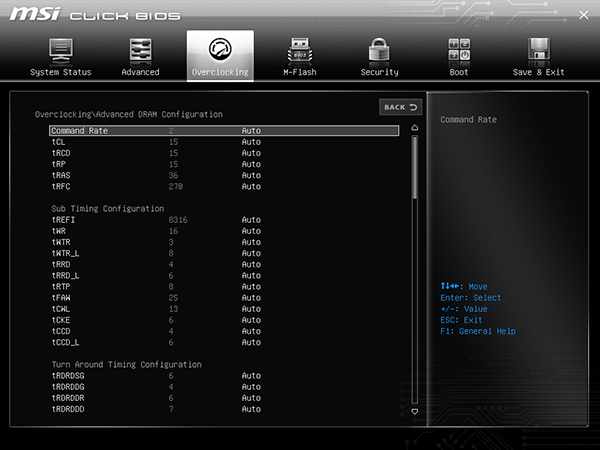Click the scroll up arrow
The width and height of the screenshot is (600, 450).
(x=414, y=128)
